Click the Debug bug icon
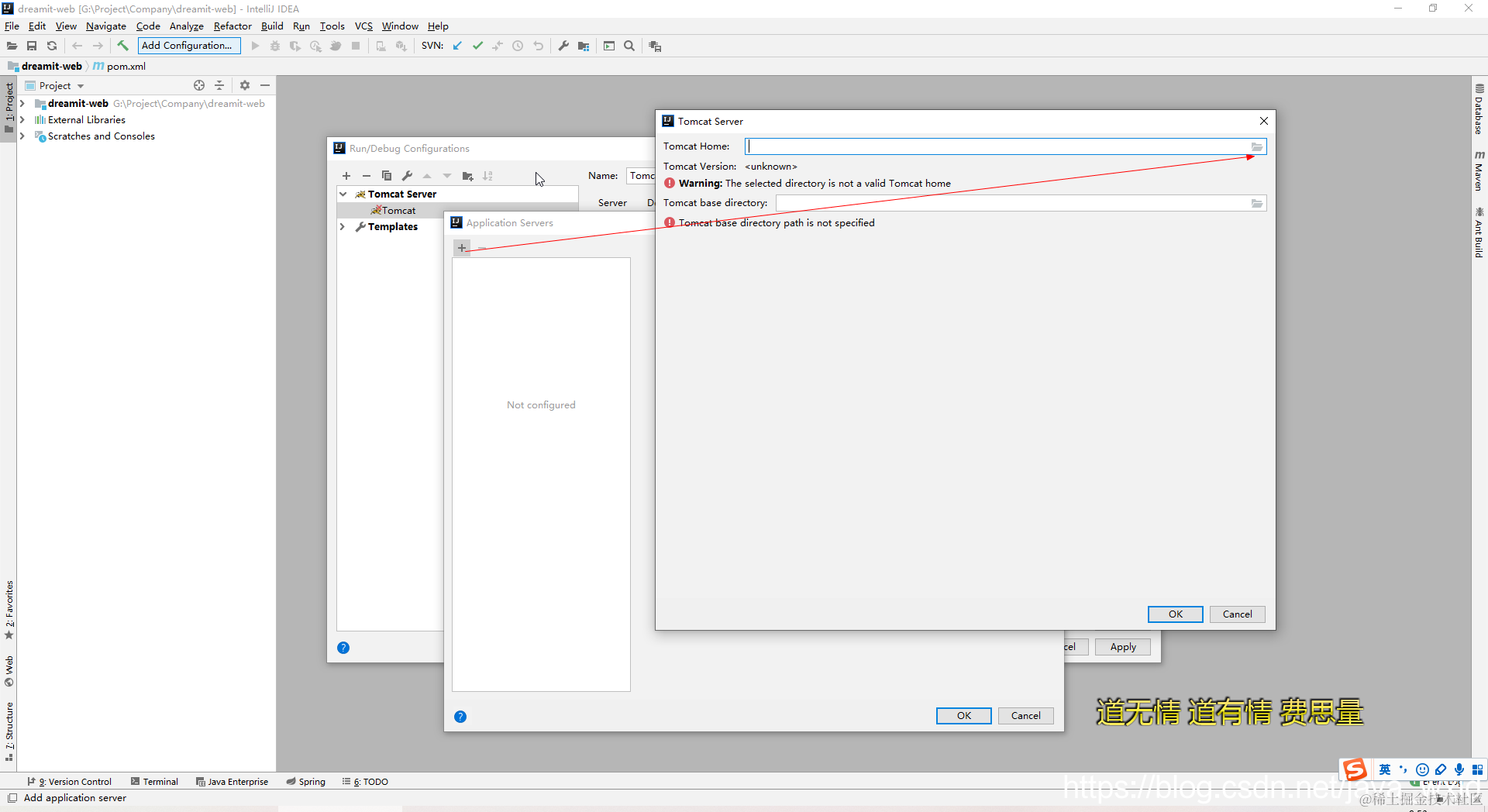Screen dimensions: 1488x812 pos(275,46)
